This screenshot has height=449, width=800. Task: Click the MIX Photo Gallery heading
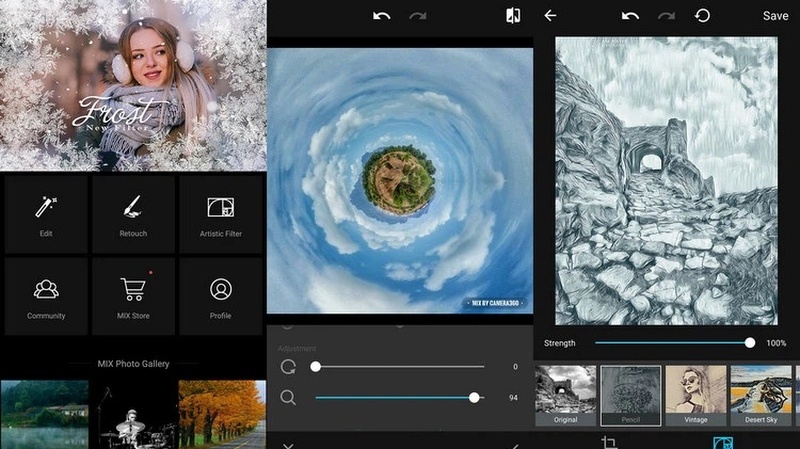pos(133,364)
